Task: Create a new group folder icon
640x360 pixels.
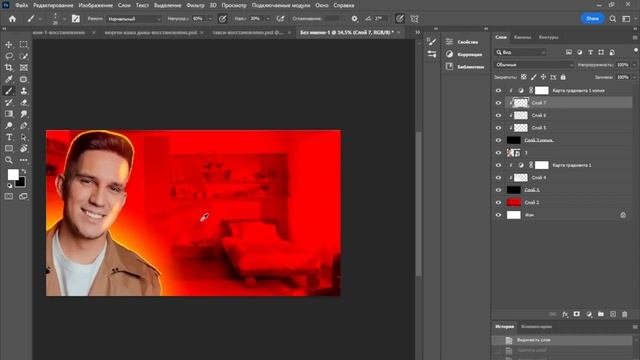Action: 601,314
